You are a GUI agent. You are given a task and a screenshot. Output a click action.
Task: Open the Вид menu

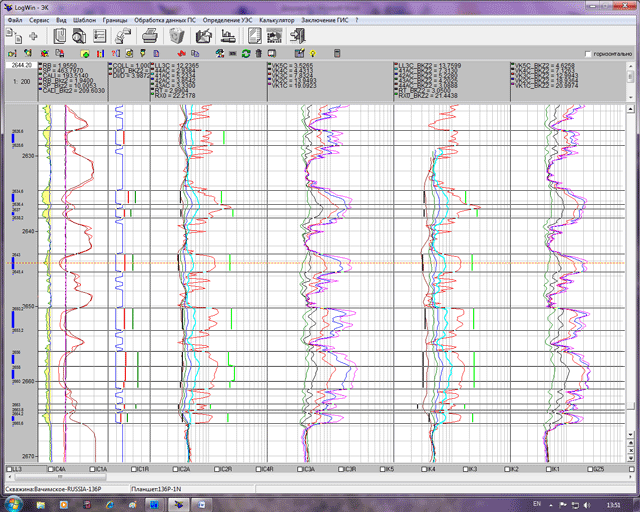coord(61,20)
